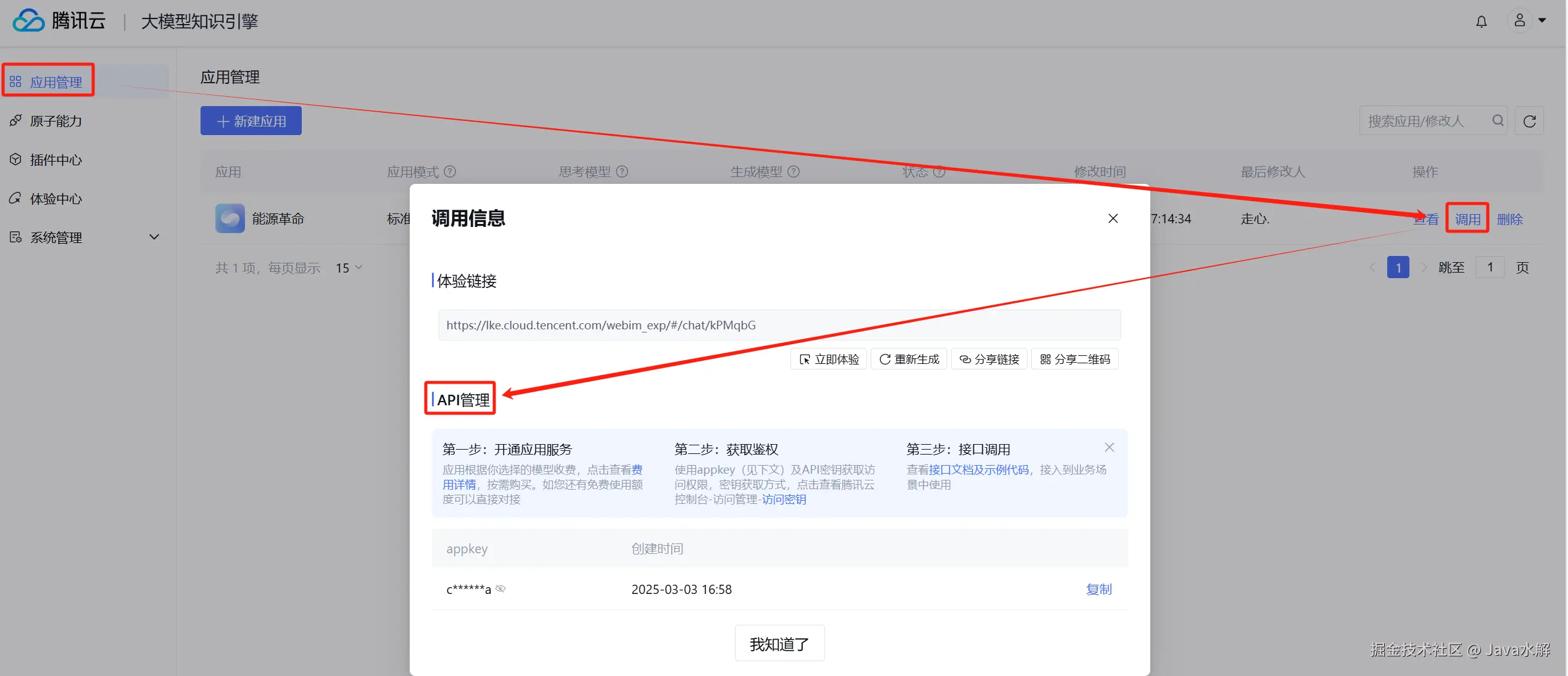Click the search magnifier icon

coord(1498,120)
